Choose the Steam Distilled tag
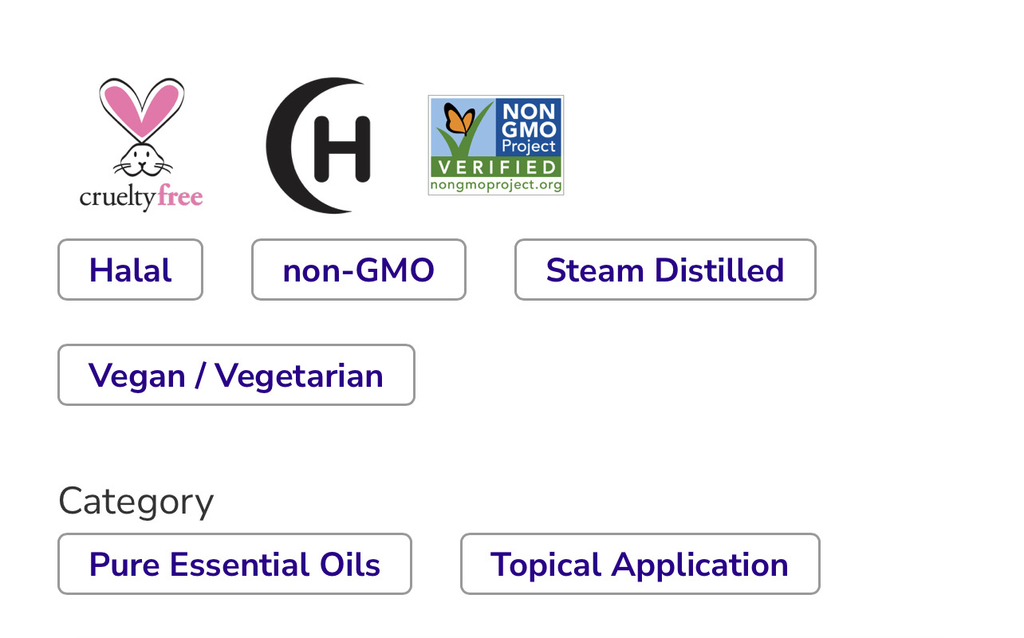The height and width of the screenshot is (638, 1024). point(665,270)
